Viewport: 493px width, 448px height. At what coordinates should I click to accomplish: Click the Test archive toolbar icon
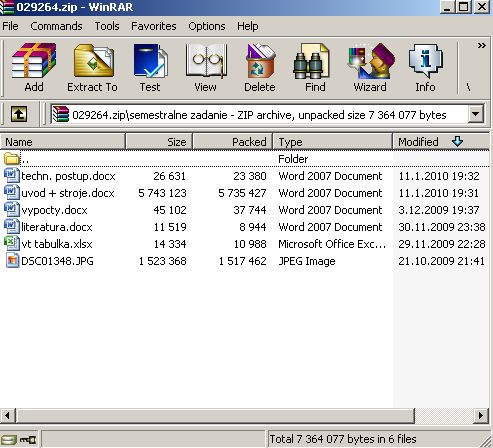coord(150,61)
